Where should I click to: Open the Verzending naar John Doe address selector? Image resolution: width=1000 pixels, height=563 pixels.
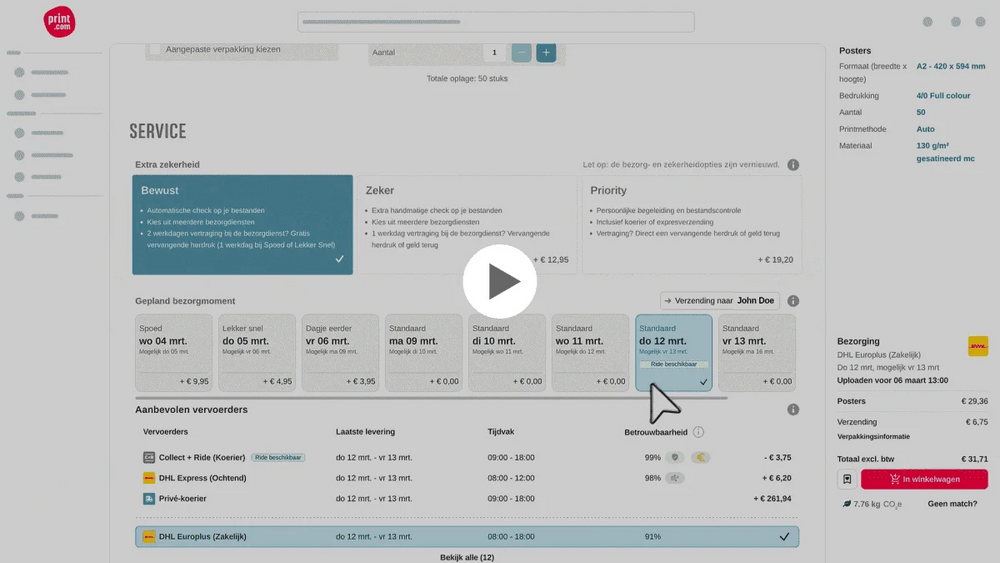(719, 301)
